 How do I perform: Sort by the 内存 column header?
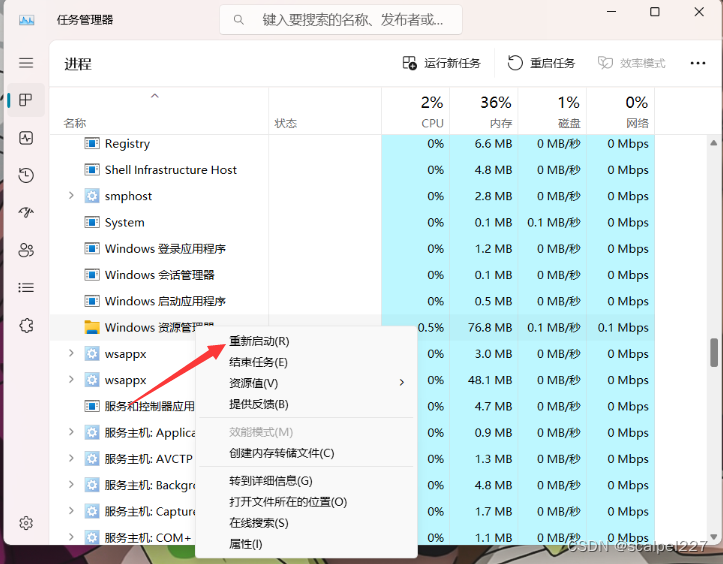[x=484, y=111]
